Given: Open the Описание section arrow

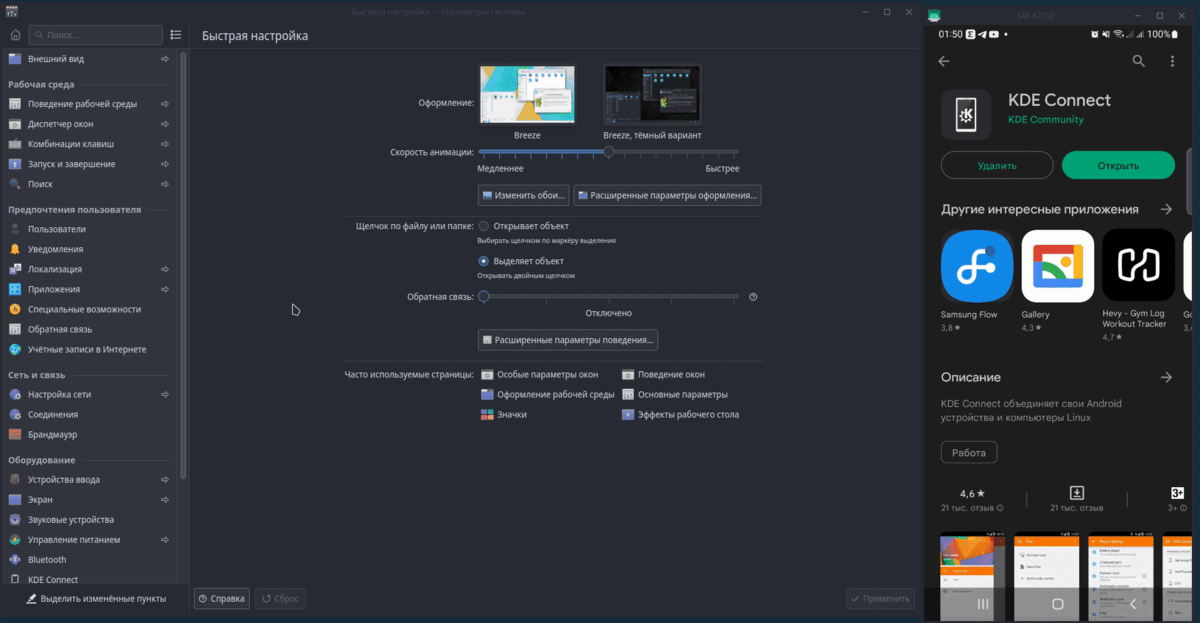Looking at the screenshot, I should point(1166,377).
